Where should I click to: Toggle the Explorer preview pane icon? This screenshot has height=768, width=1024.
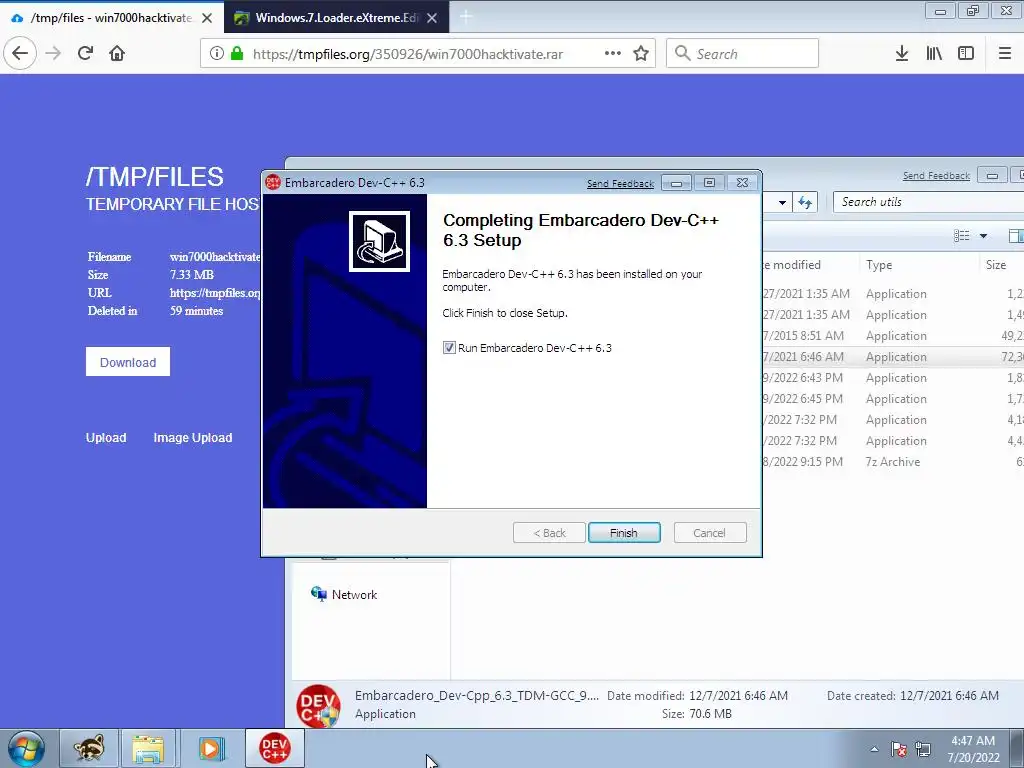1016,236
